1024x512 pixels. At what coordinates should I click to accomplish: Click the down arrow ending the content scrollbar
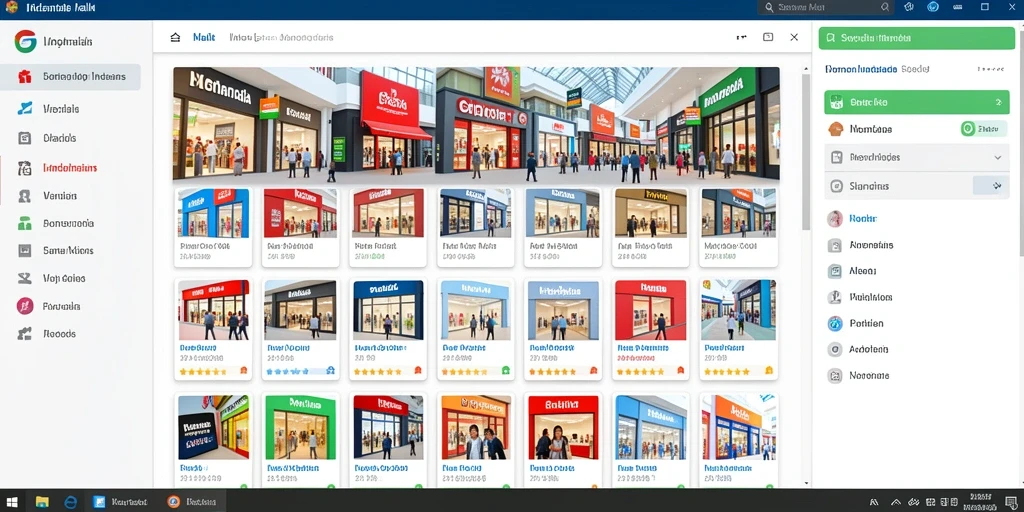(806, 483)
